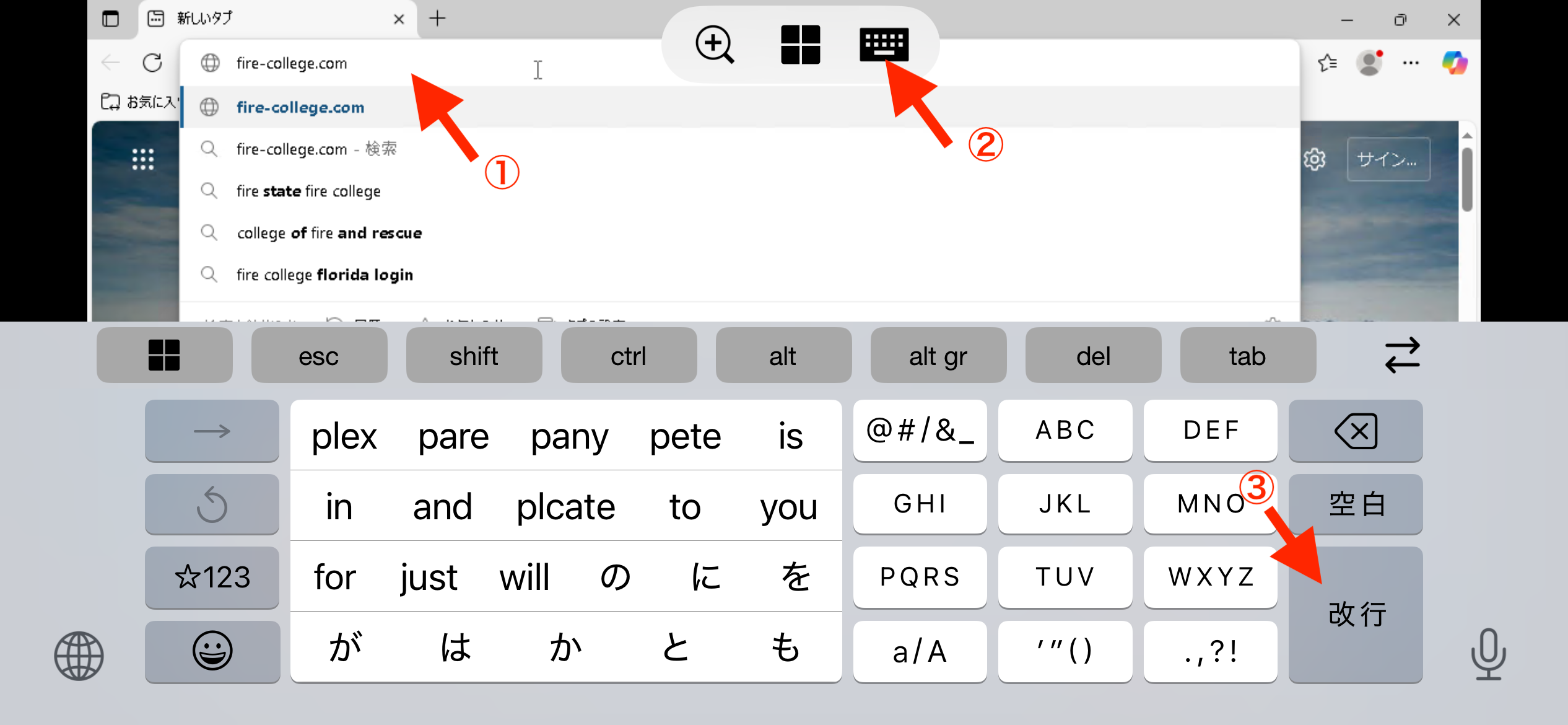Tap the backspace delete key

point(1356,431)
